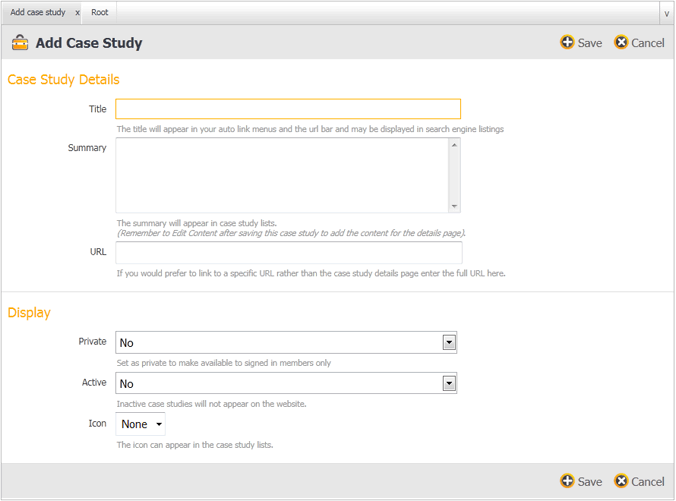Click the cross icon of header Cancel
The height and width of the screenshot is (501, 676).
point(621,43)
